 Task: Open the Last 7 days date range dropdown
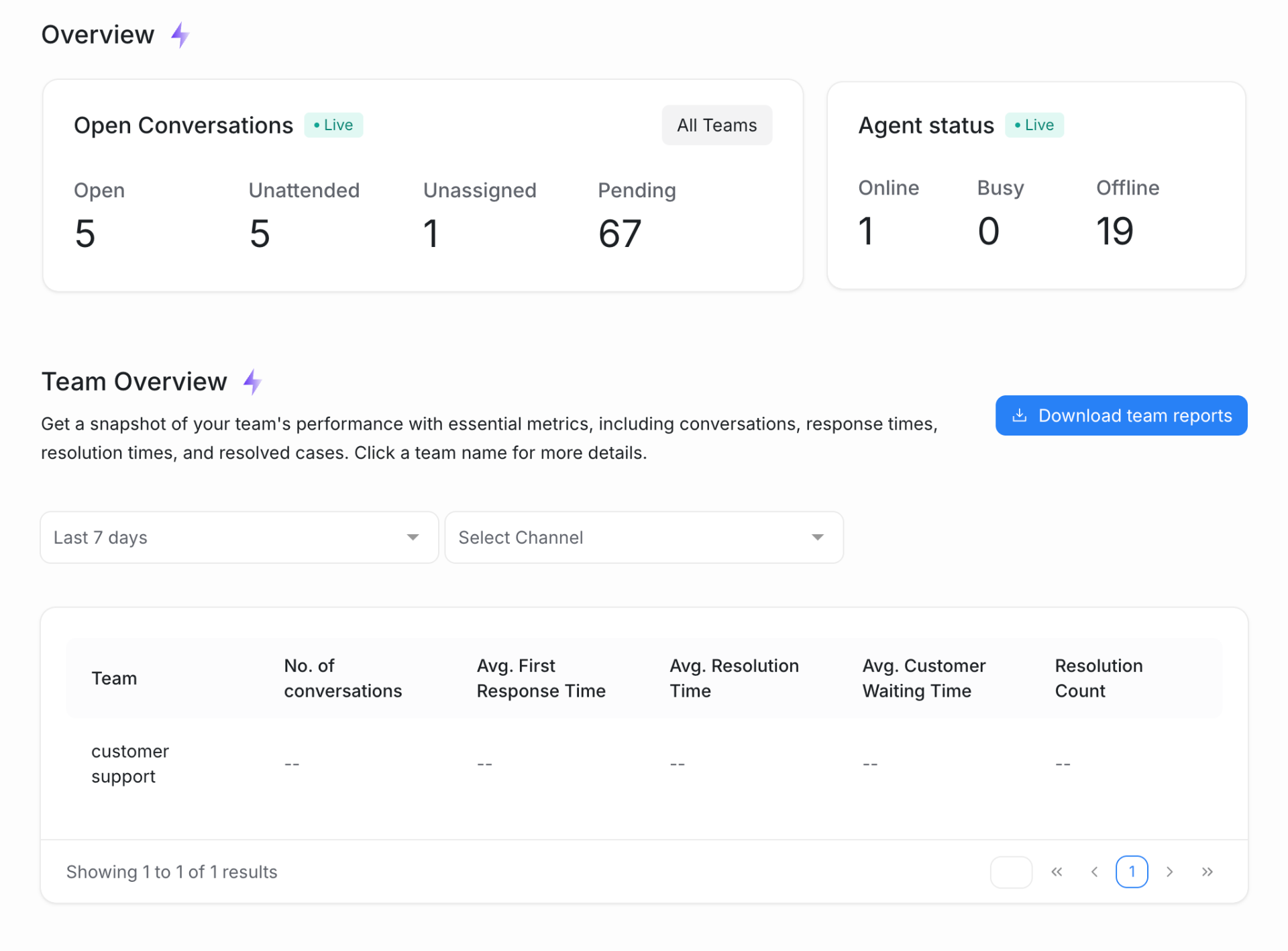click(x=239, y=538)
